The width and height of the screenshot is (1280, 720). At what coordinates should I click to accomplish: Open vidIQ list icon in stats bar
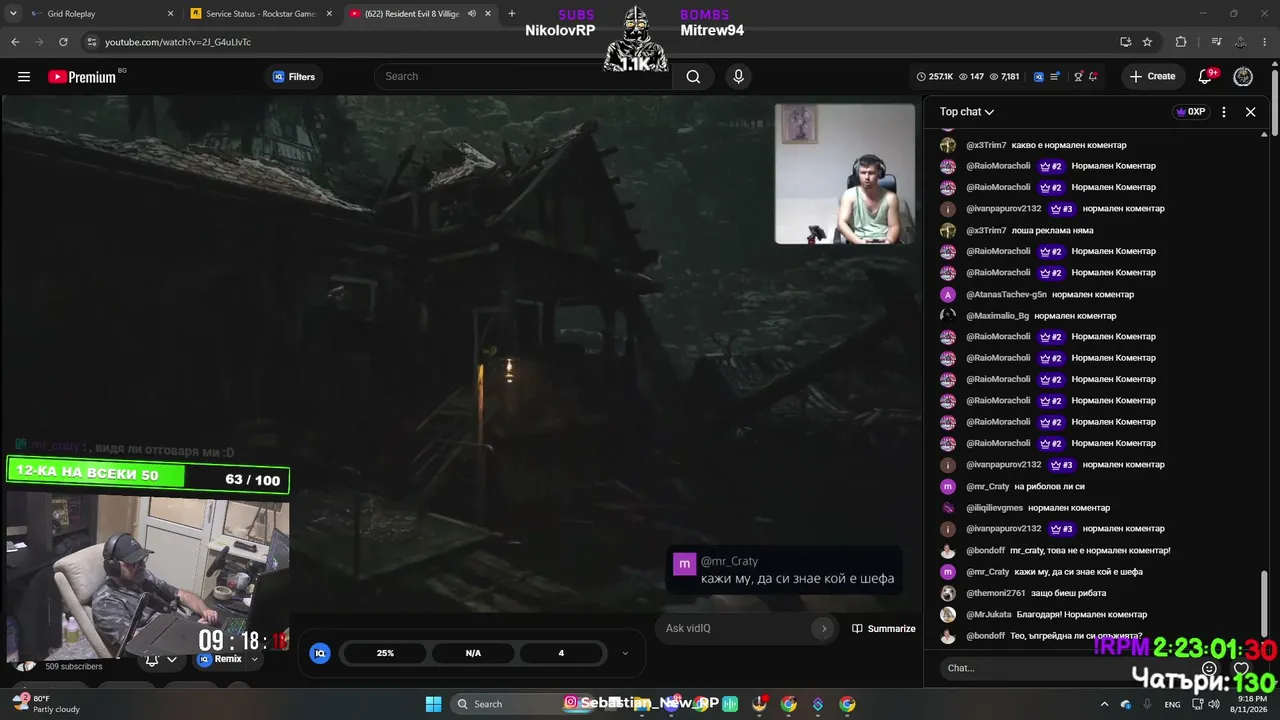pyautogui.click(x=1055, y=77)
